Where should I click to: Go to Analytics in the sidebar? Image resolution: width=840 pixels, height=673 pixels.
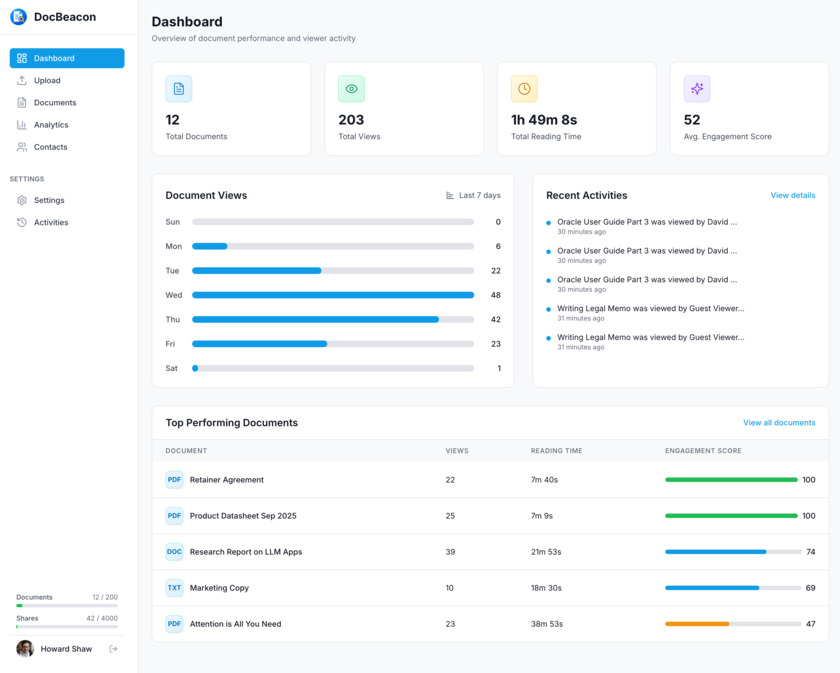(51, 125)
